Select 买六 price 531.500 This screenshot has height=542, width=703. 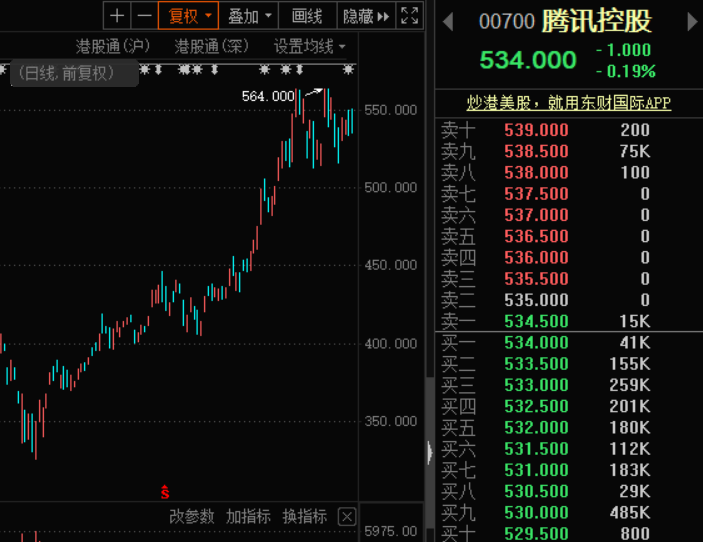(536, 448)
